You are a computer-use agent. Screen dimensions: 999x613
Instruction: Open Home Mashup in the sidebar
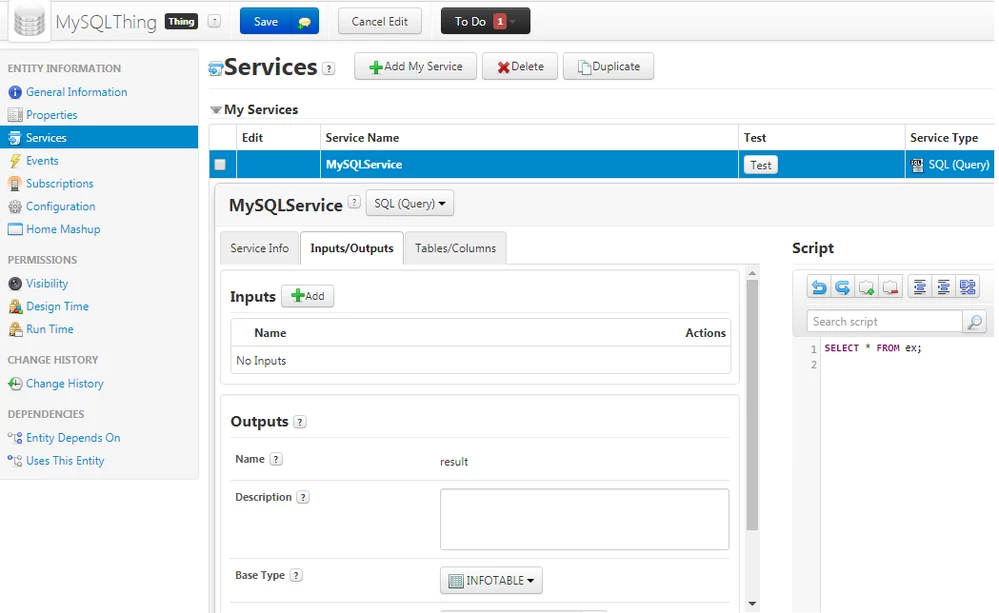tap(63, 229)
